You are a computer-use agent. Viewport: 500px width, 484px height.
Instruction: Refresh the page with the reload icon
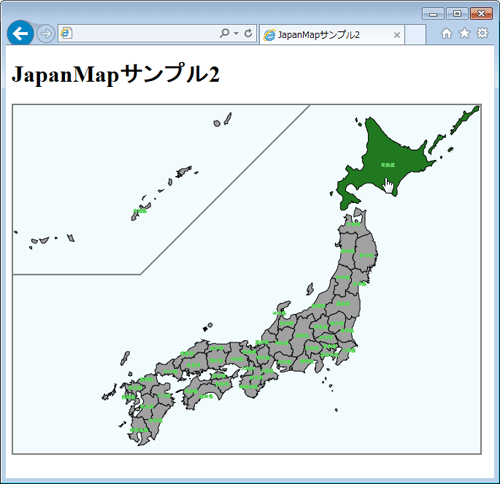pyautogui.click(x=248, y=33)
